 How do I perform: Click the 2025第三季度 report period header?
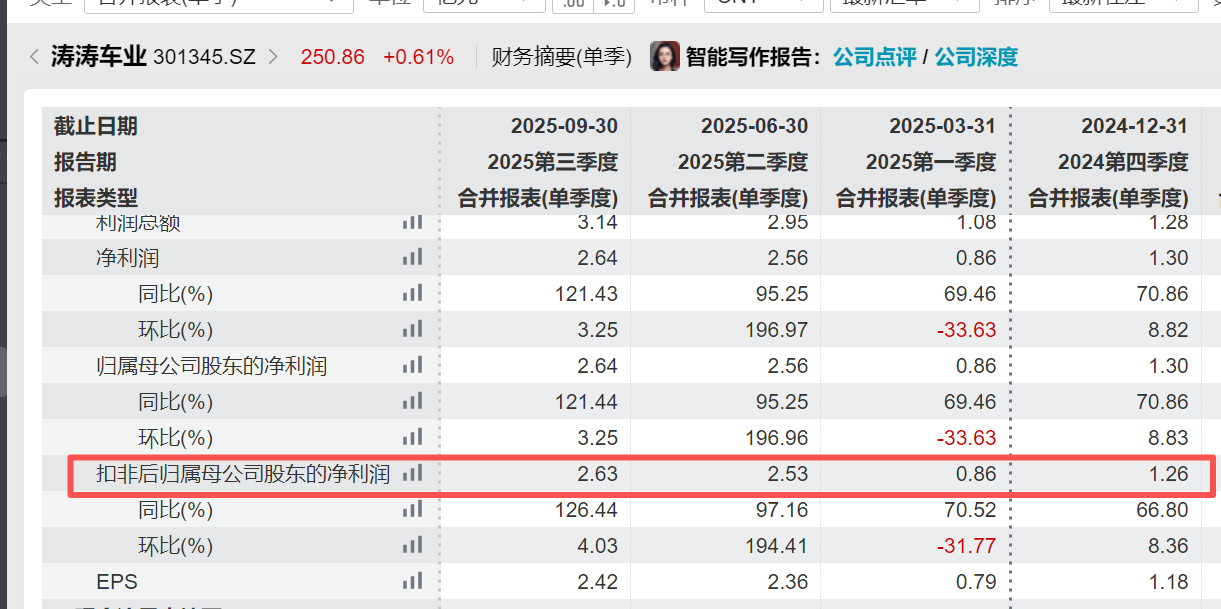[553, 162]
